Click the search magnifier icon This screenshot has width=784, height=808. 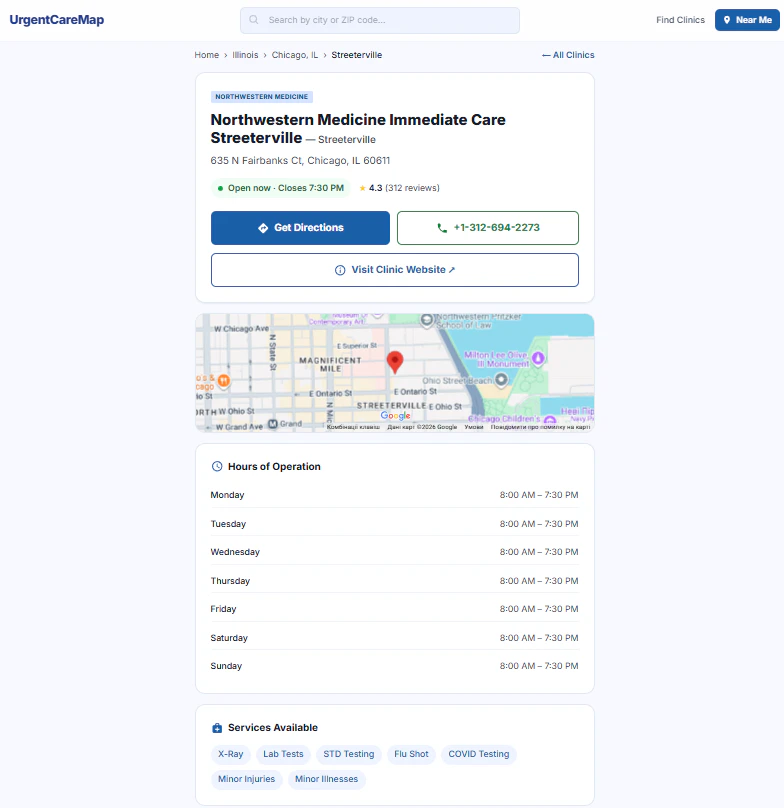[254, 20]
